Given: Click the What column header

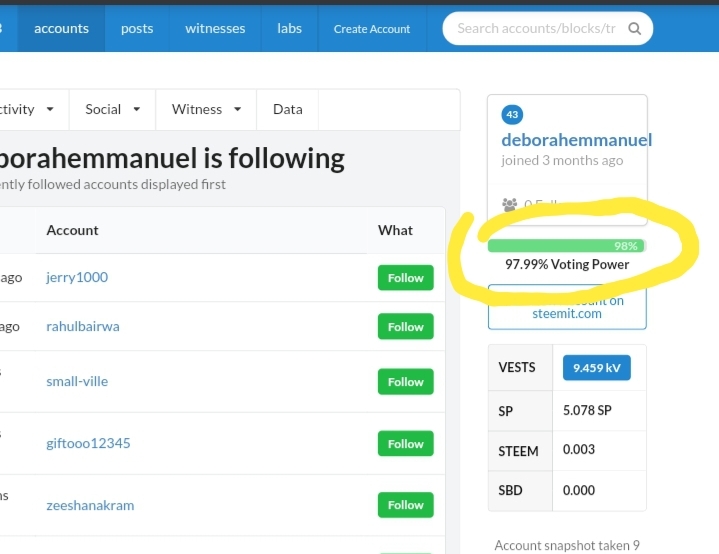Looking at the screenshot, I should [x=395, y=230].
